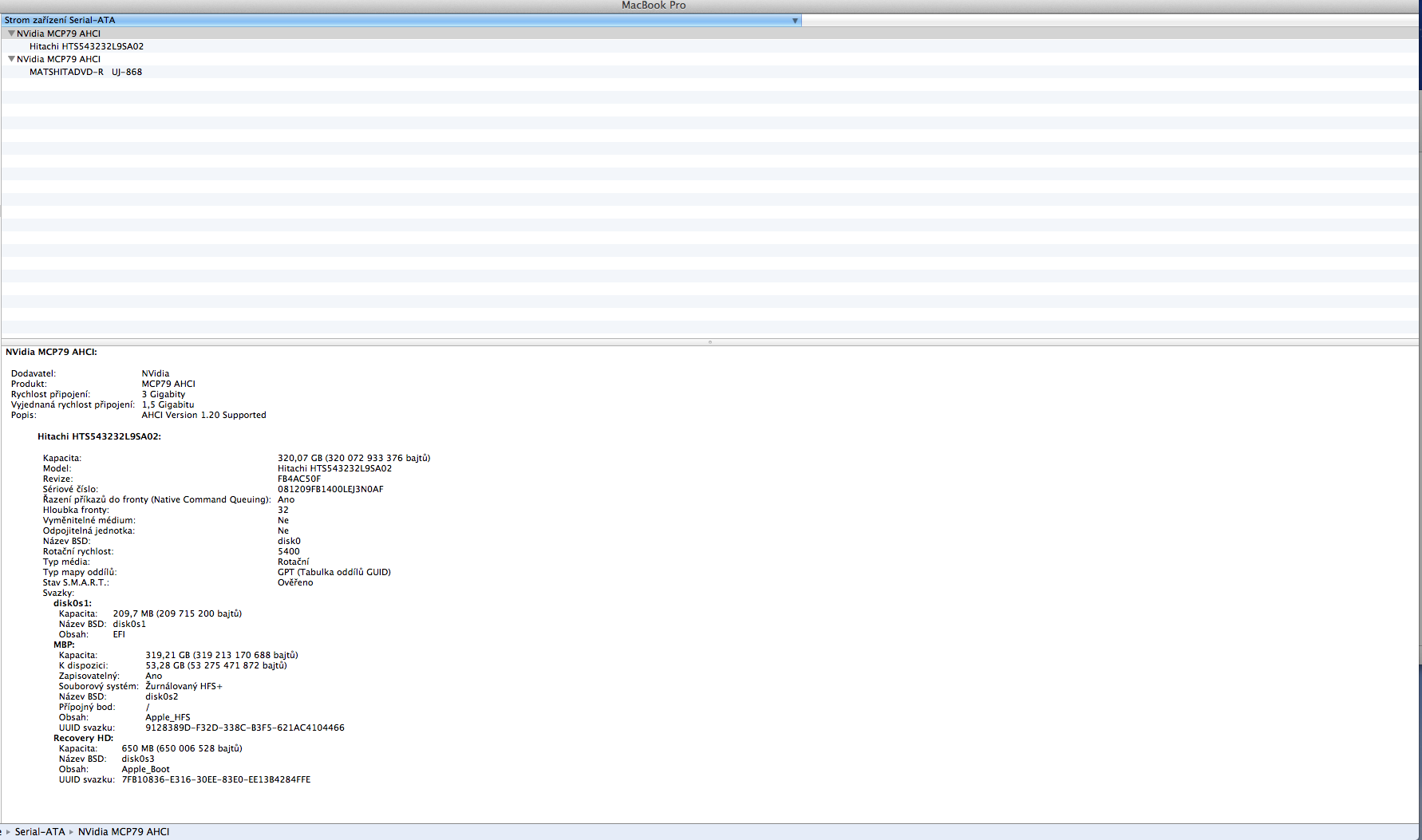Click 'NVidia MCP79 AHCI' in the bottom path bar

tap(124, 831)
